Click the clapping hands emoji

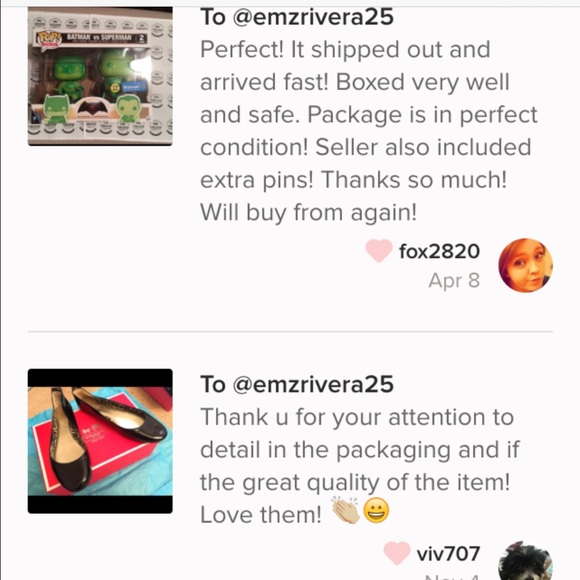click(x=345, y=511)
